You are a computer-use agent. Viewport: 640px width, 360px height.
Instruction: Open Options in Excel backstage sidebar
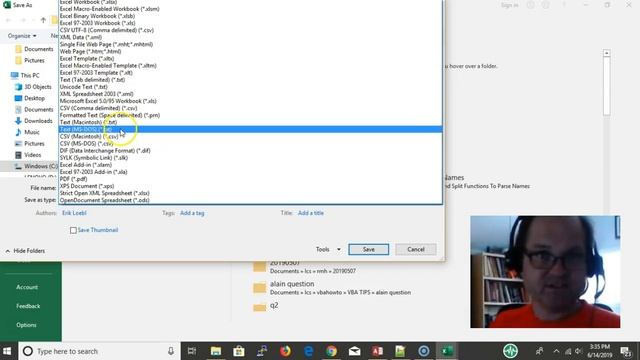[26, 325]
